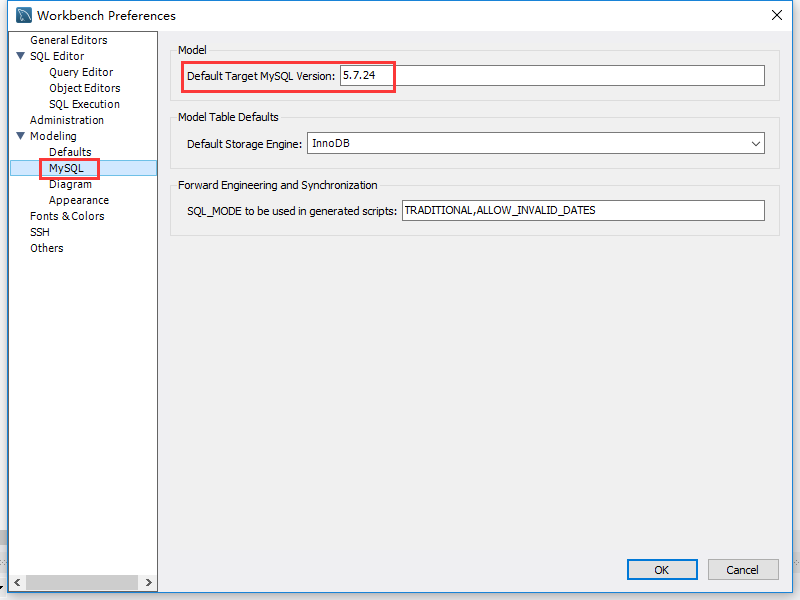The image size is (800, 600).
Task: Select SSH preferences
Action: [x=39, y=232]
